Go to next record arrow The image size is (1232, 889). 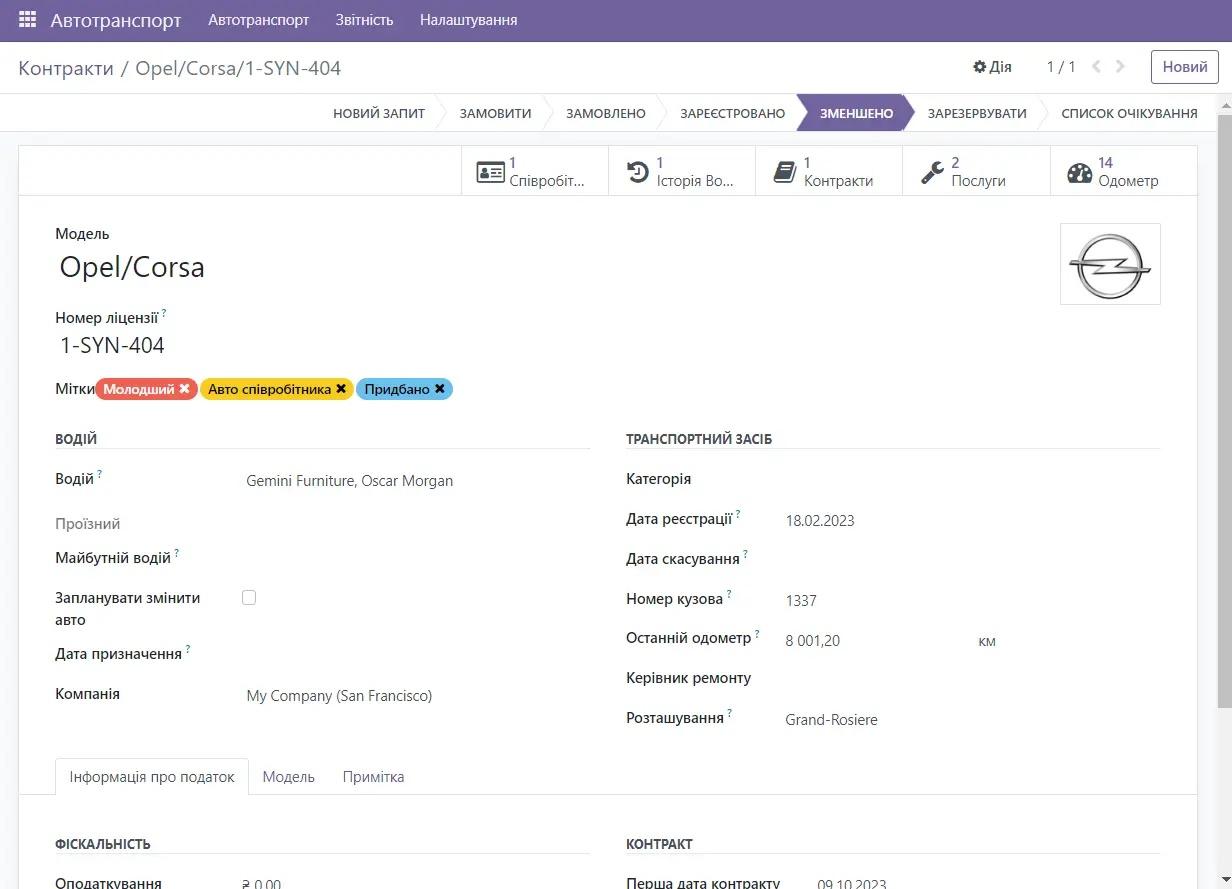click(1121, 67)
